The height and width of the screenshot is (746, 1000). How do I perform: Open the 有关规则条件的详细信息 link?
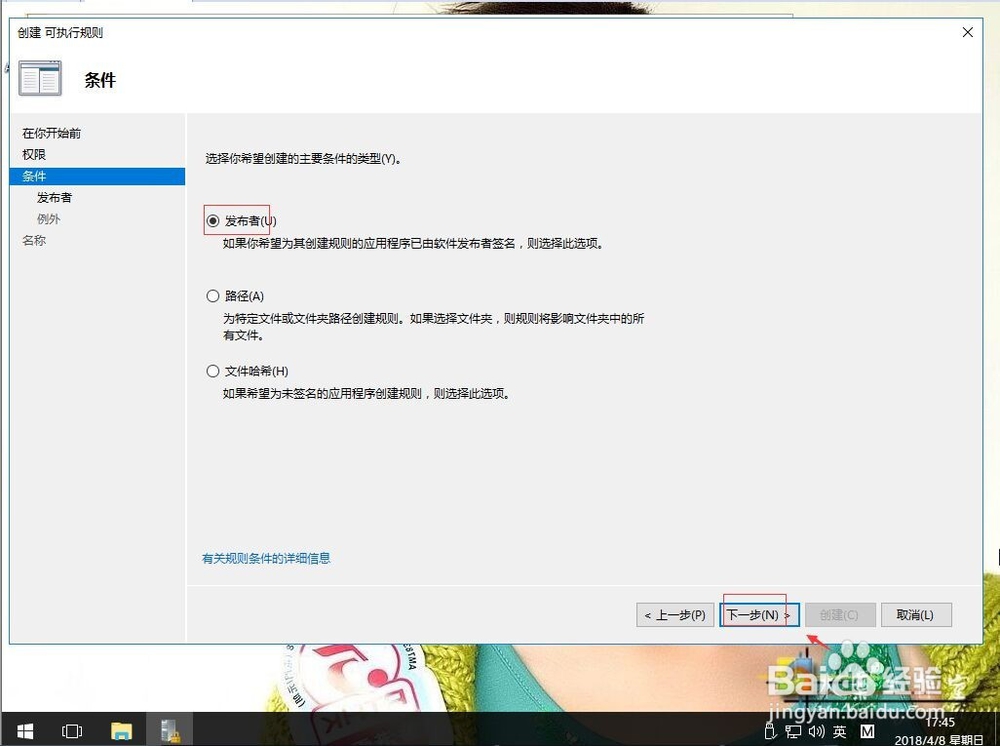point(267,557)
